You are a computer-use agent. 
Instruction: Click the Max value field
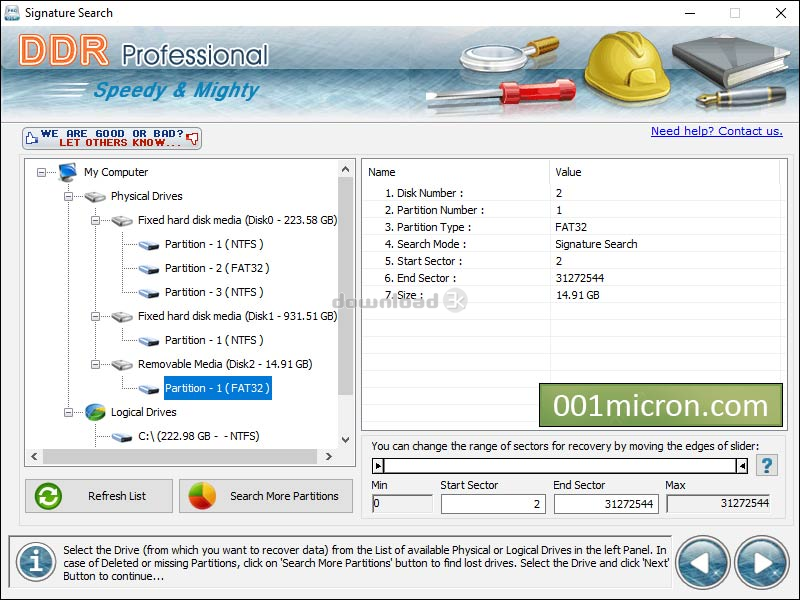pyautogui.click(x=719, y=504)
